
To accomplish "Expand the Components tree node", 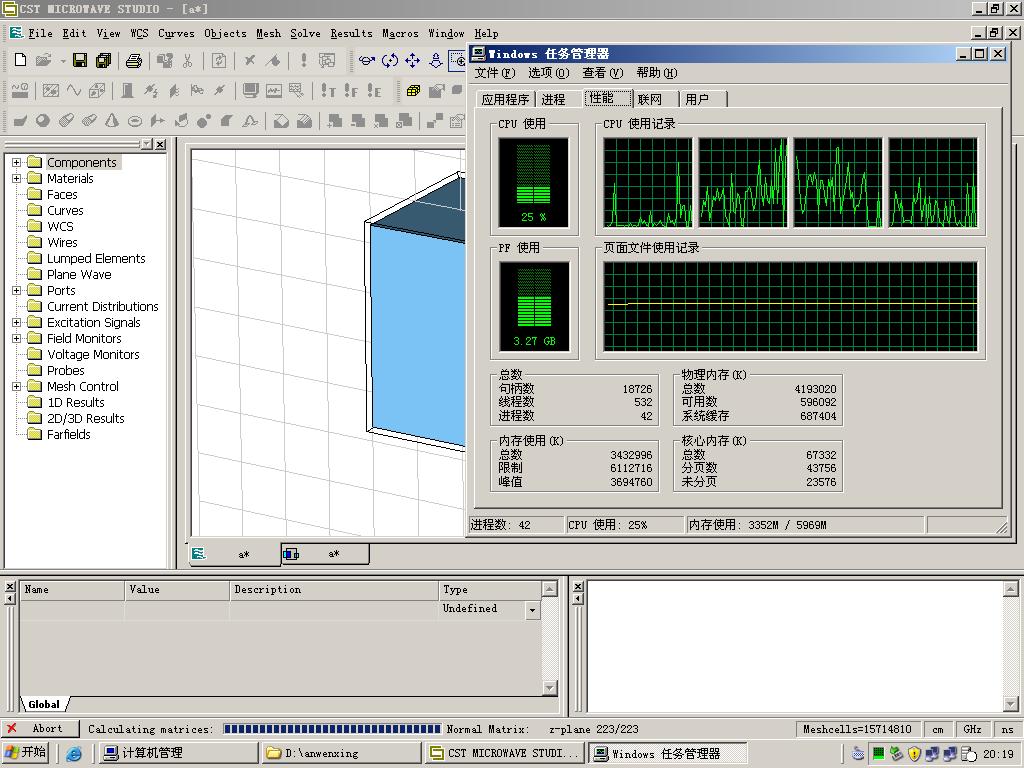I will click(16, 163).
